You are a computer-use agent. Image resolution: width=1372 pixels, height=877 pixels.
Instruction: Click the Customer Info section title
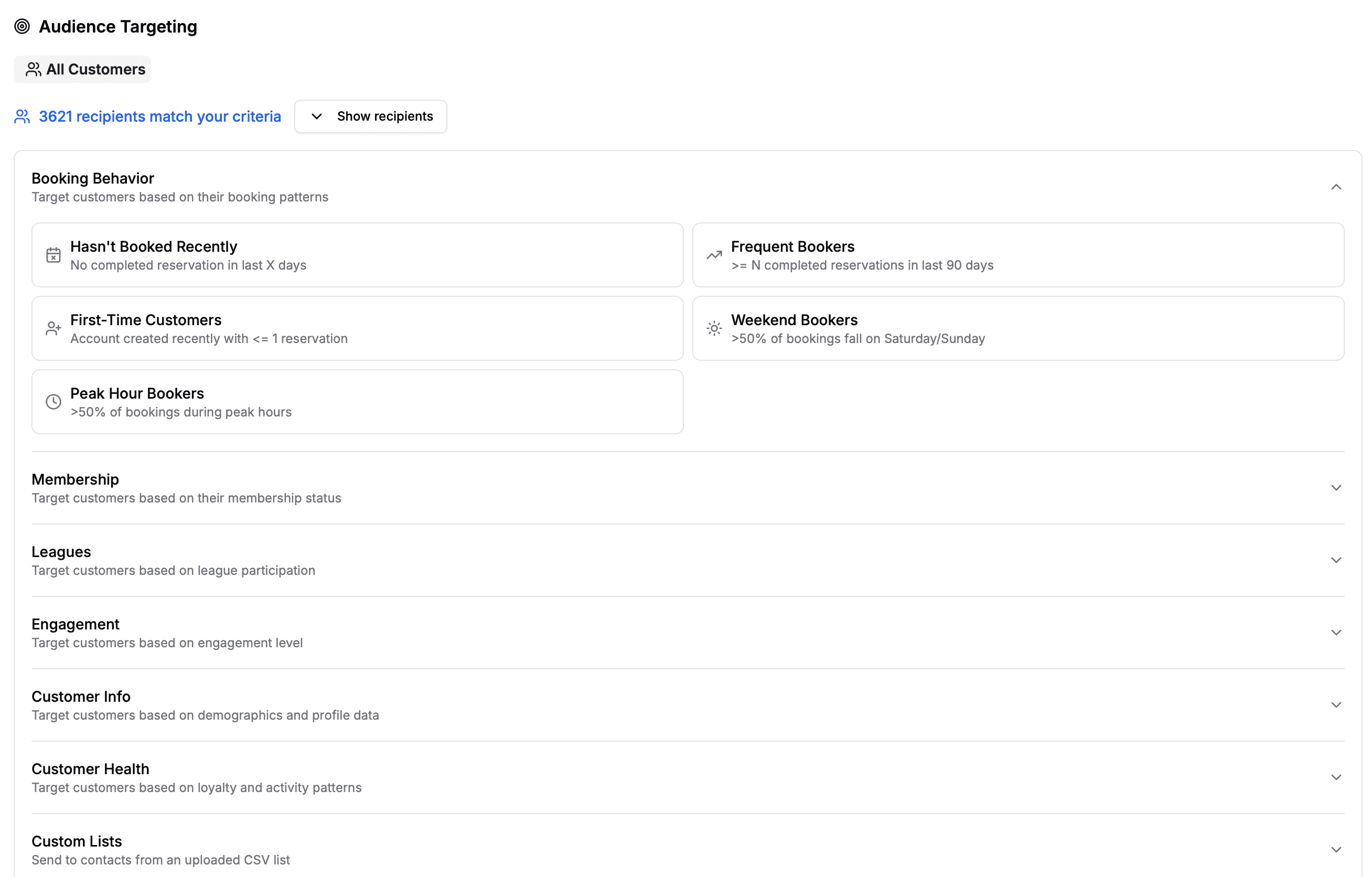coord(81,697)
